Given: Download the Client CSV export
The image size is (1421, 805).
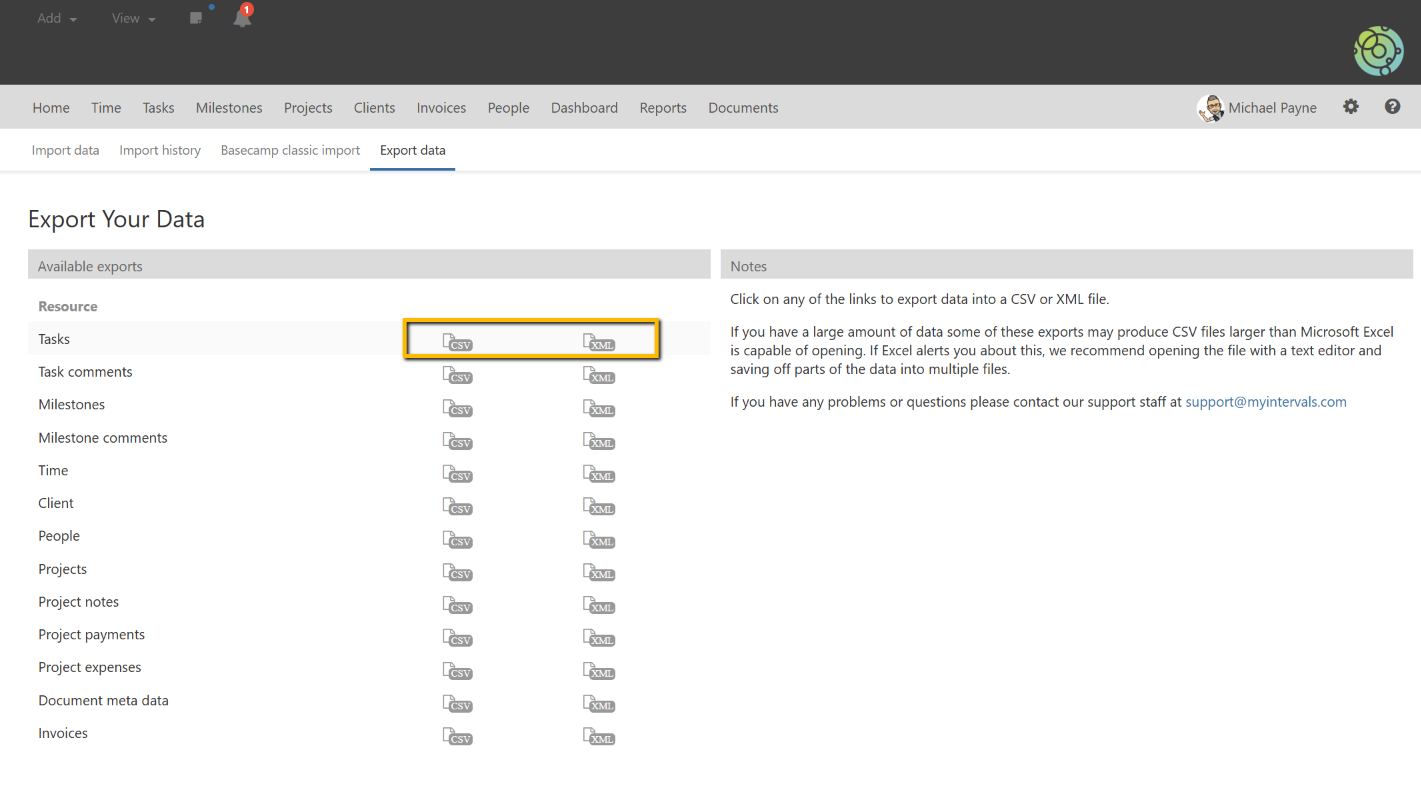Looking at the screenshot, I should click(457, 507).
